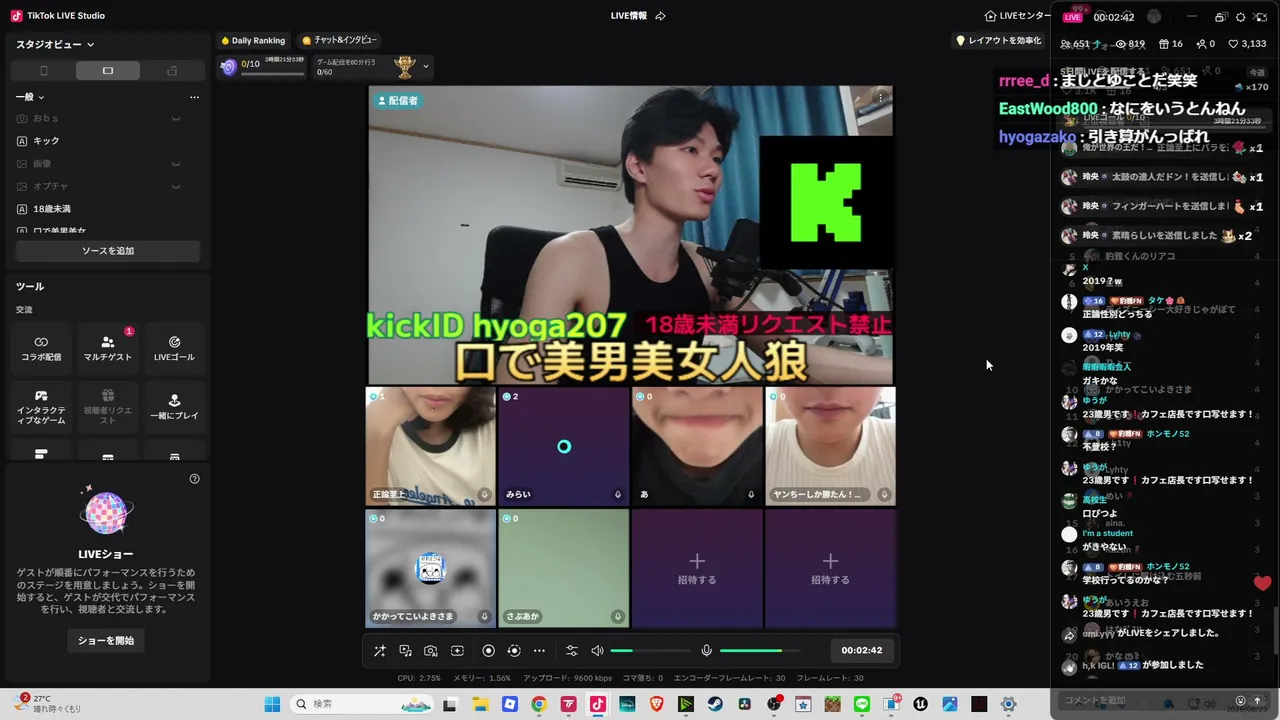This screenshot has height=720, width=1280.
Task: Mute the speaker output
Action: pos(597,651)
